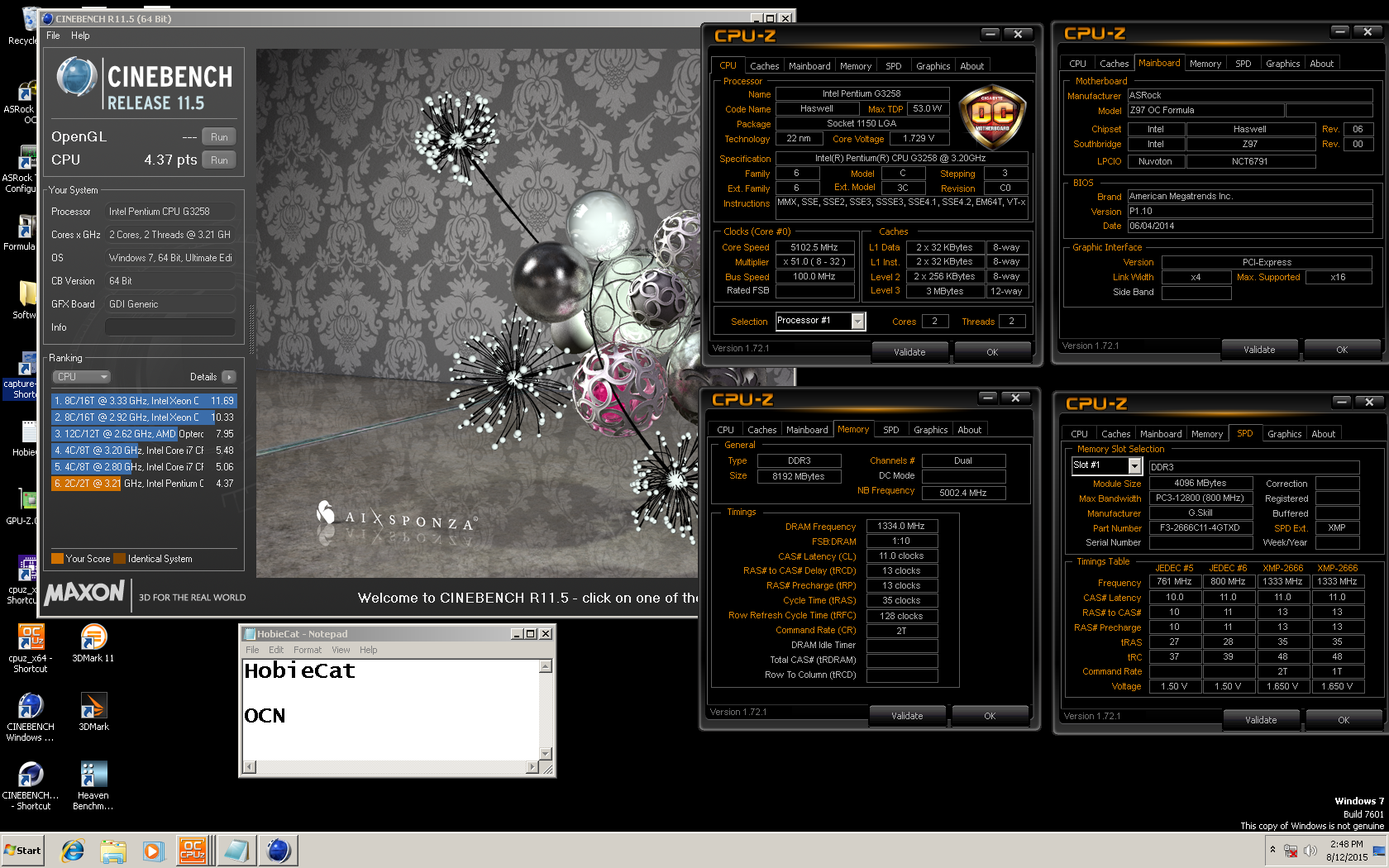Viewport: 1389px width, 868px height.
Task: Click DRAM Frequency value 1334.0 MHz
Action: 901,526
